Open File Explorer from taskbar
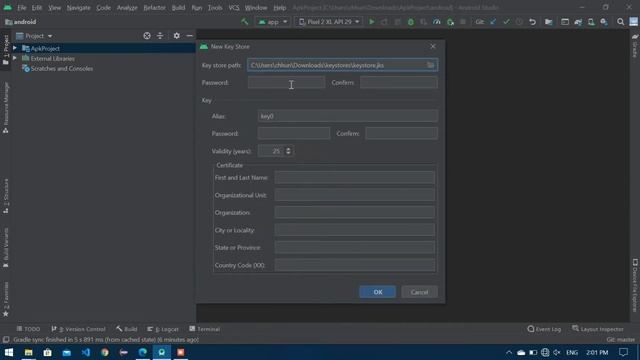The height and width of the screenshot is (360, 640). (x=29, y=352)
